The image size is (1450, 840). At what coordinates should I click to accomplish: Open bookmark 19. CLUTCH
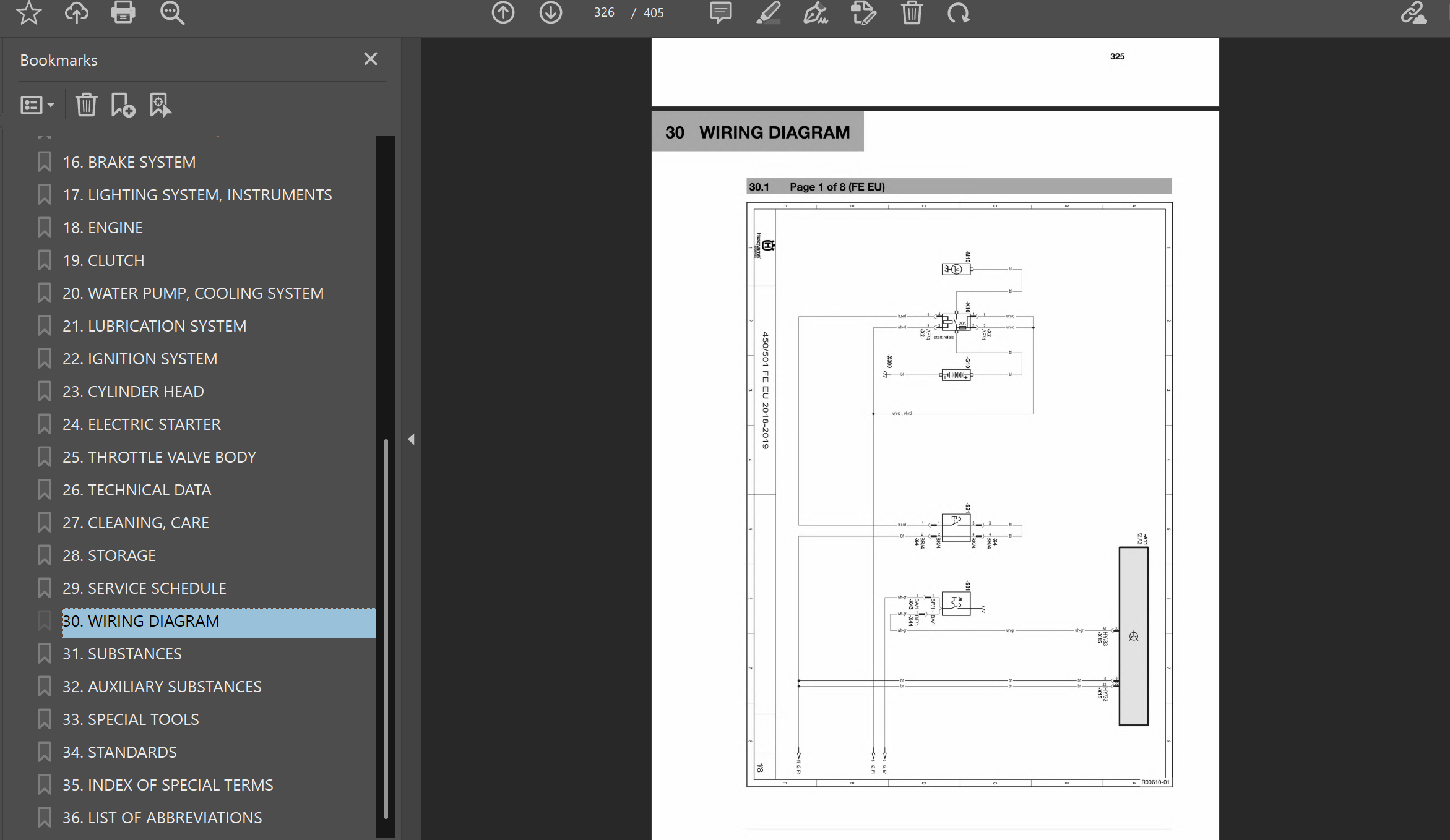pos(103,260)
